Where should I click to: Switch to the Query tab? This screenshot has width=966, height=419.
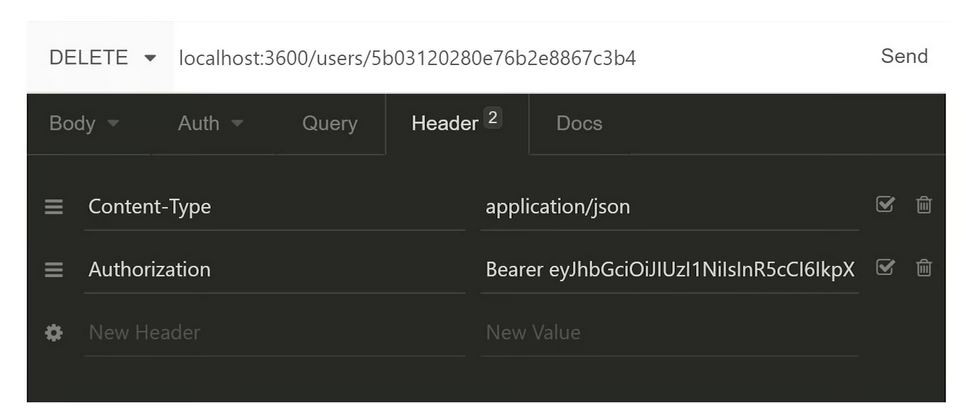tap(329, 124)
